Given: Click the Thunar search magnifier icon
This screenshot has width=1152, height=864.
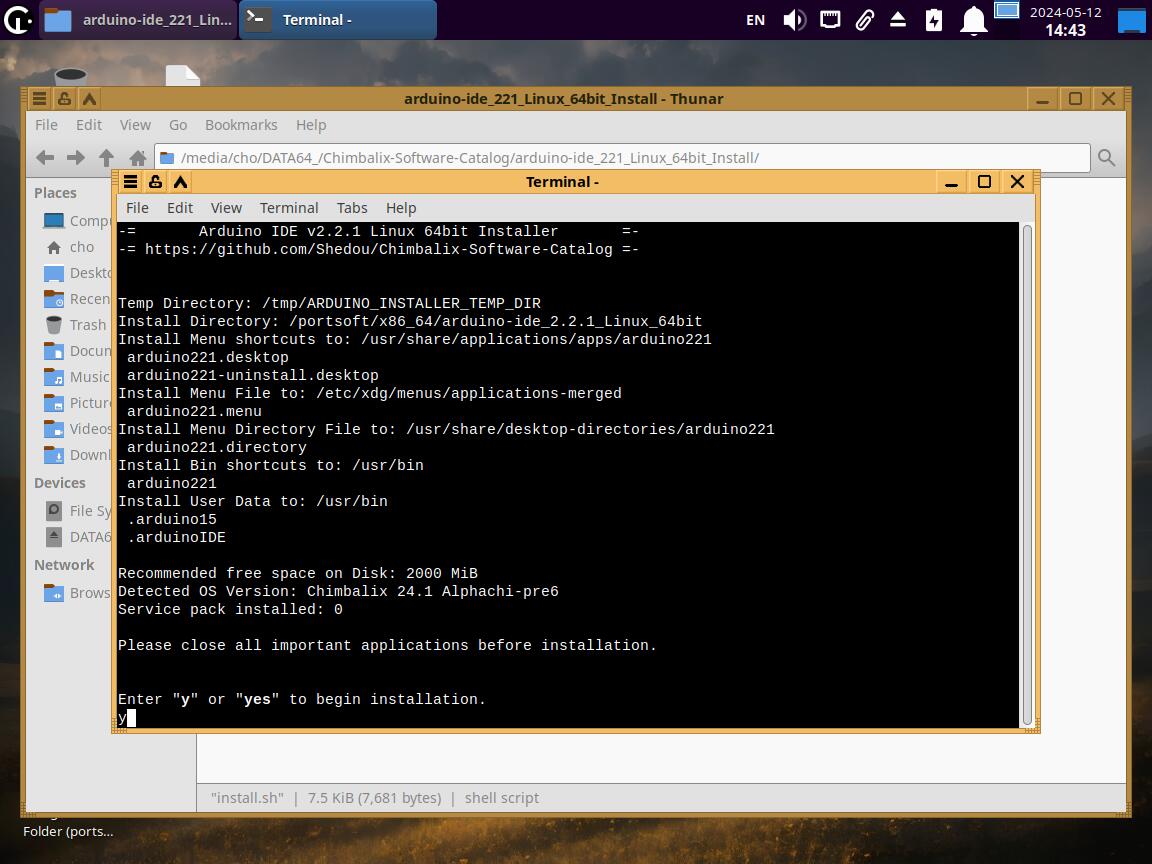Looking at the screenshot, I should coord(1106,157).
